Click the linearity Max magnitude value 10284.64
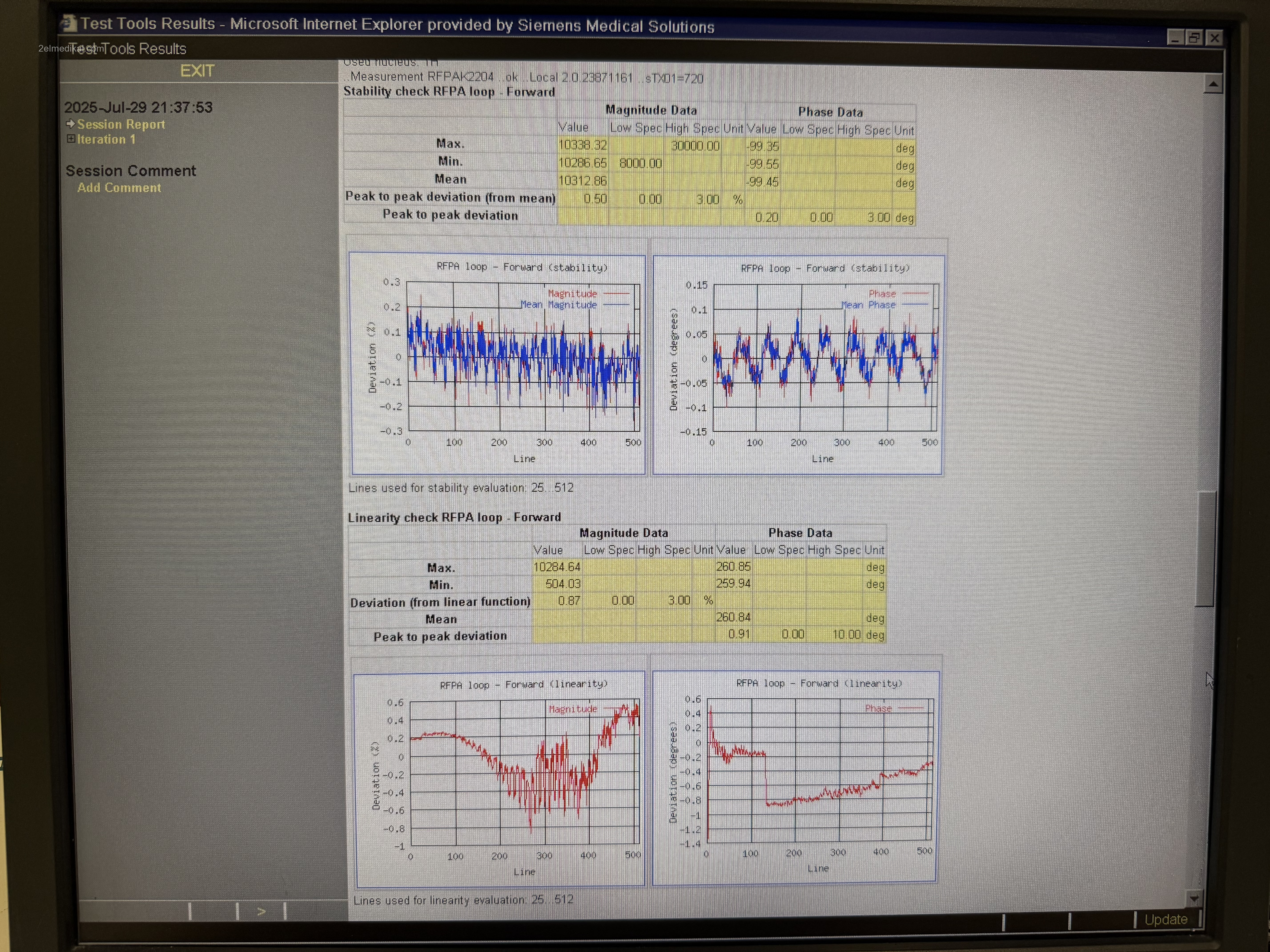Screen dimensions: 1270x952 coord(557,567)
